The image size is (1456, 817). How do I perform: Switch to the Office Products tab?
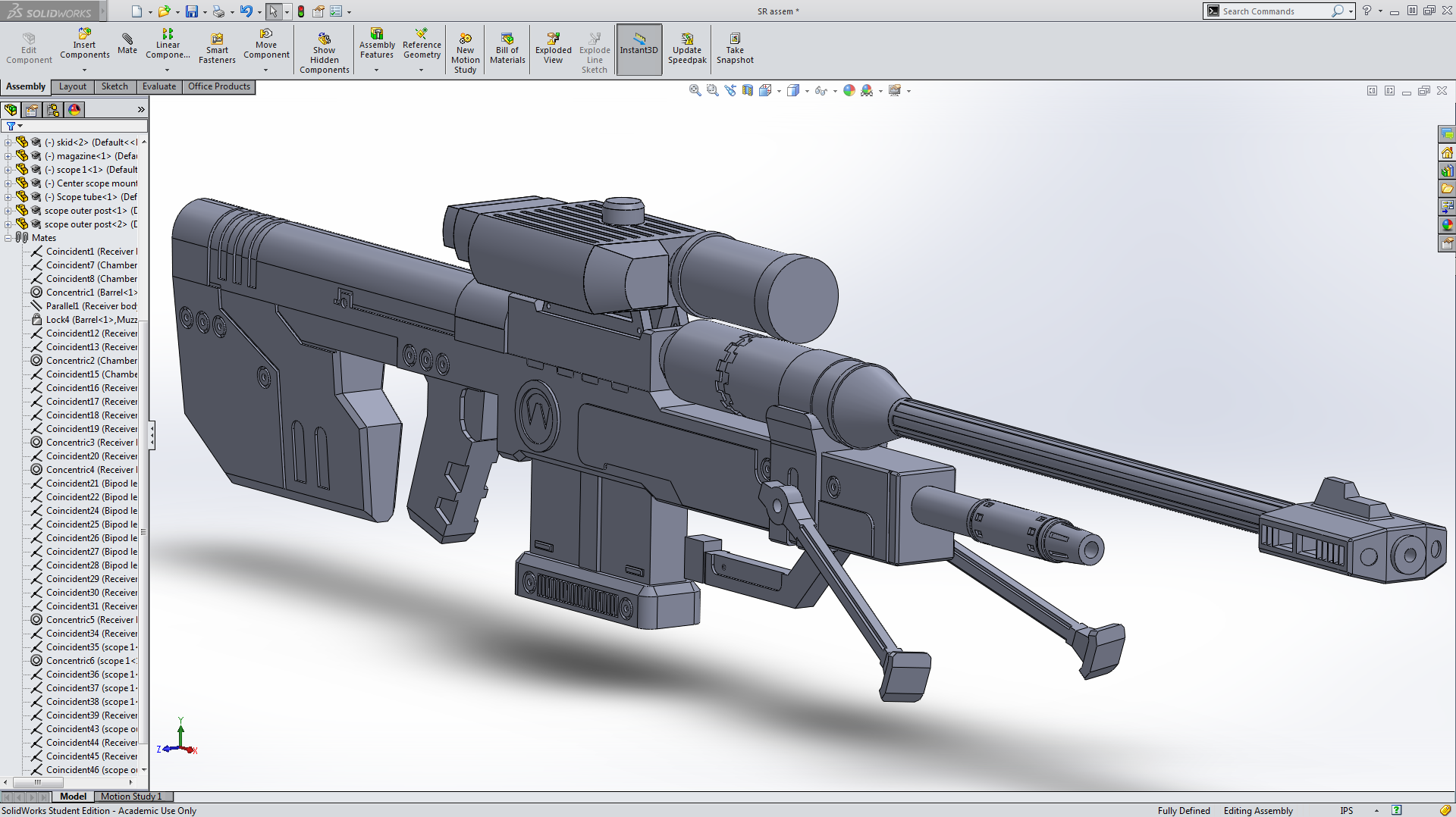219,86
